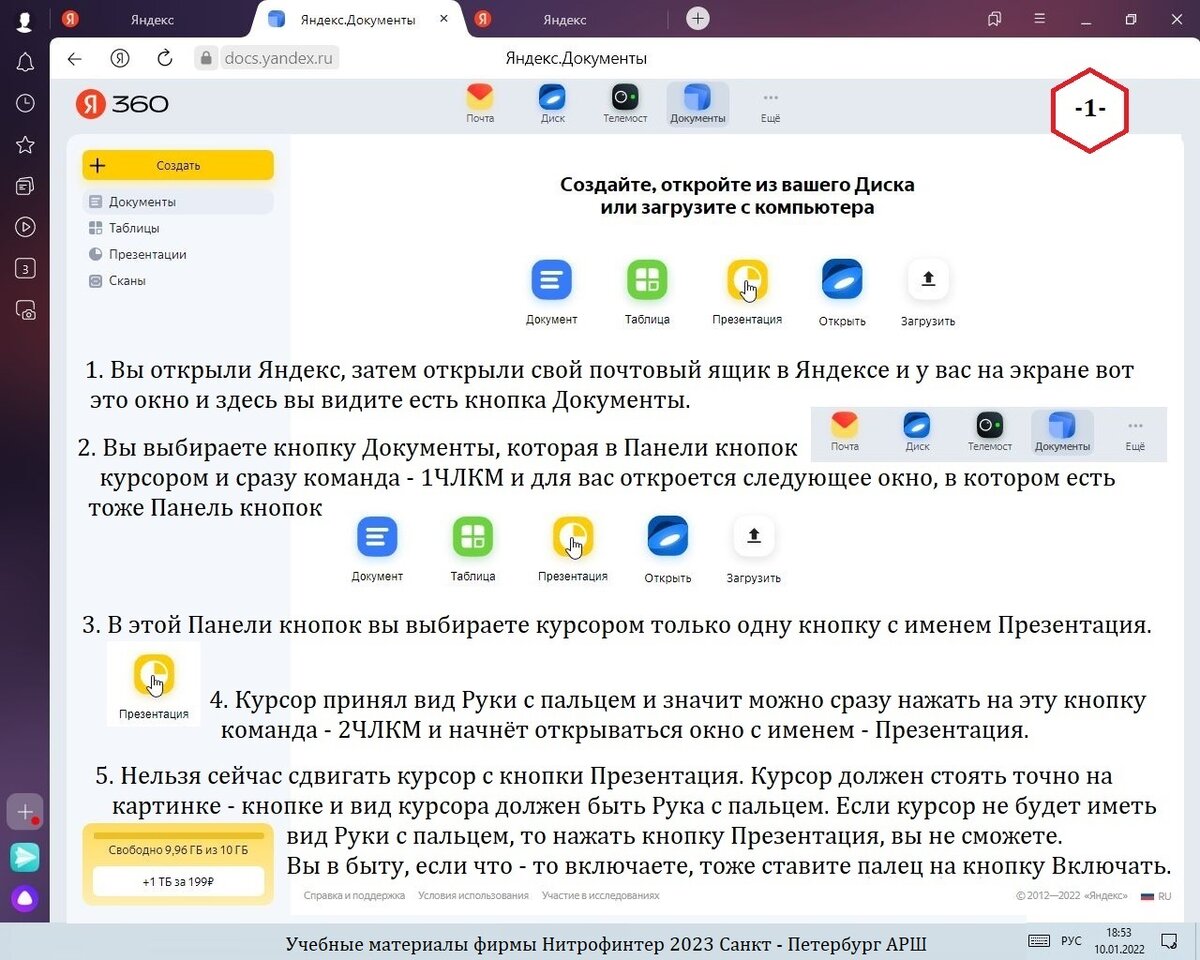Launch Alice assistant in browser sidebar

(x=25, y=898)
